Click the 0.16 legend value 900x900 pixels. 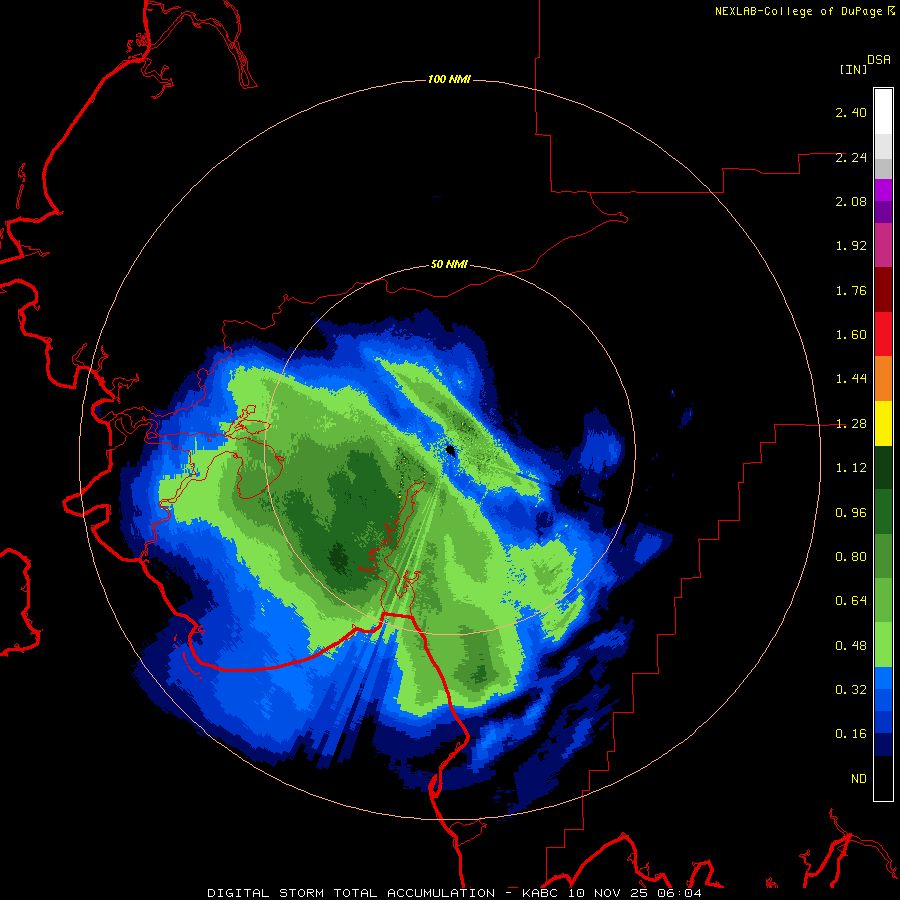pos(851,734)
